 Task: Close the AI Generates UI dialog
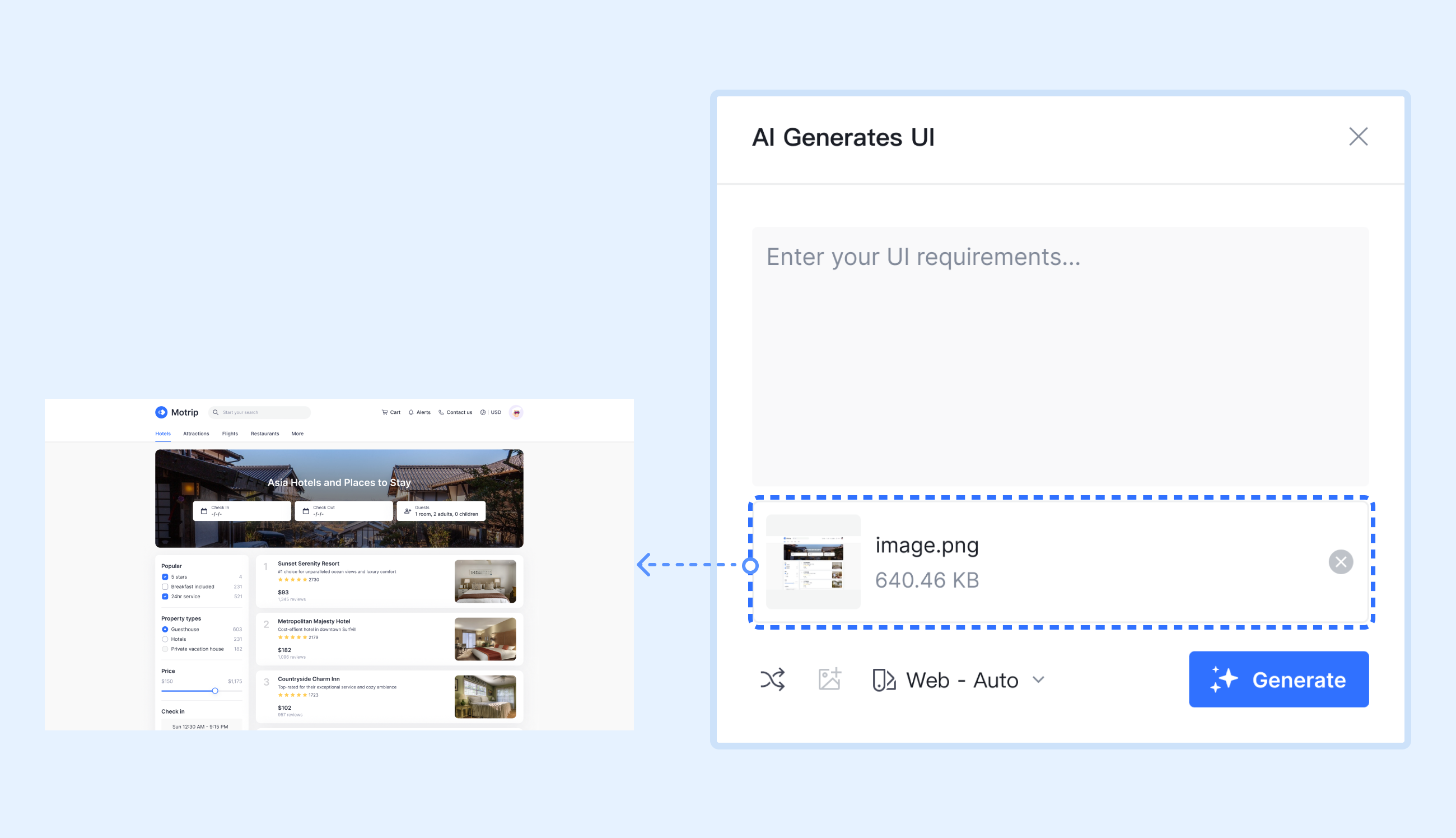click(x=1358, y=137)
